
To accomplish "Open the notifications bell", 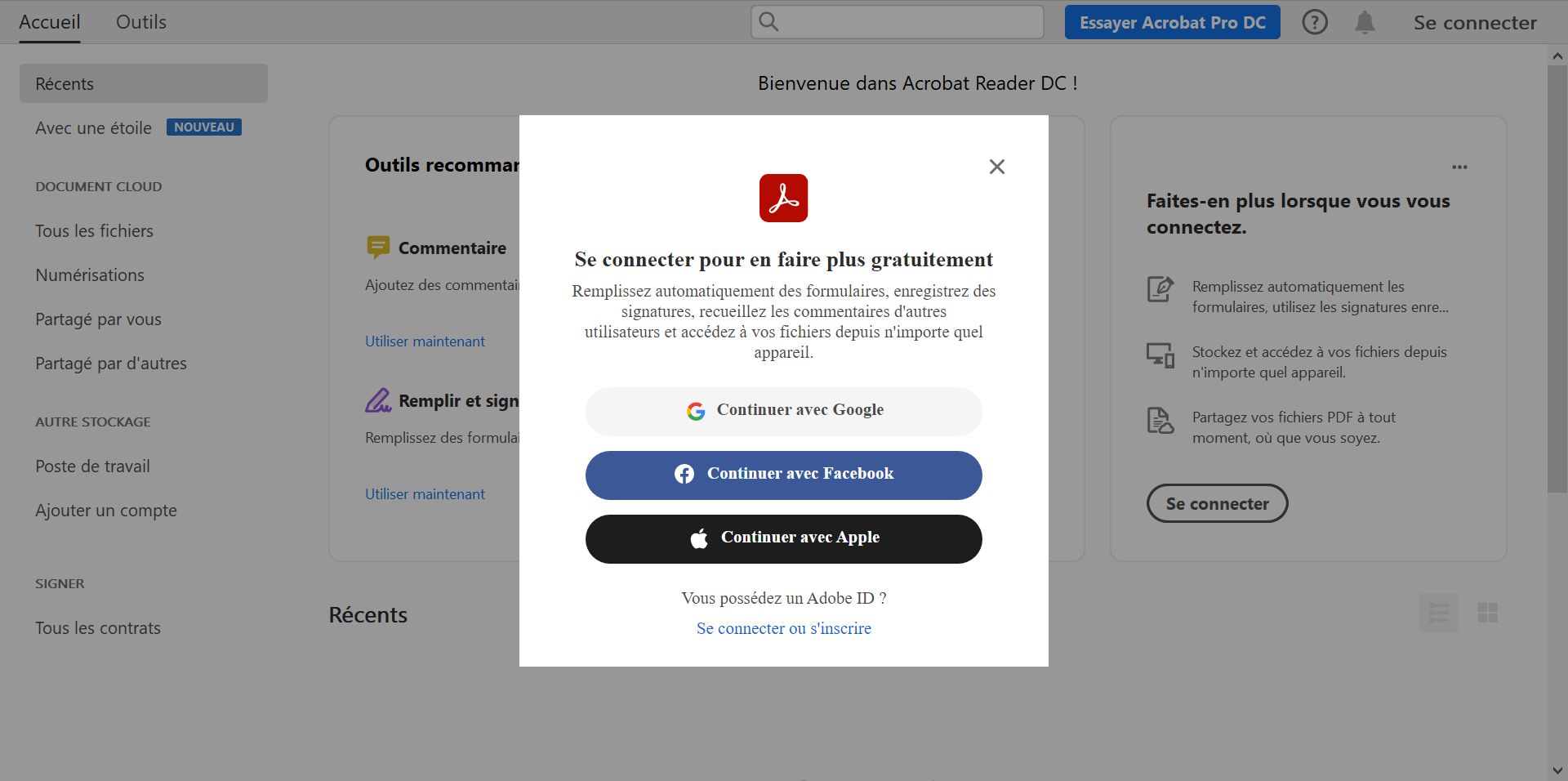I will click(1364, 22).
